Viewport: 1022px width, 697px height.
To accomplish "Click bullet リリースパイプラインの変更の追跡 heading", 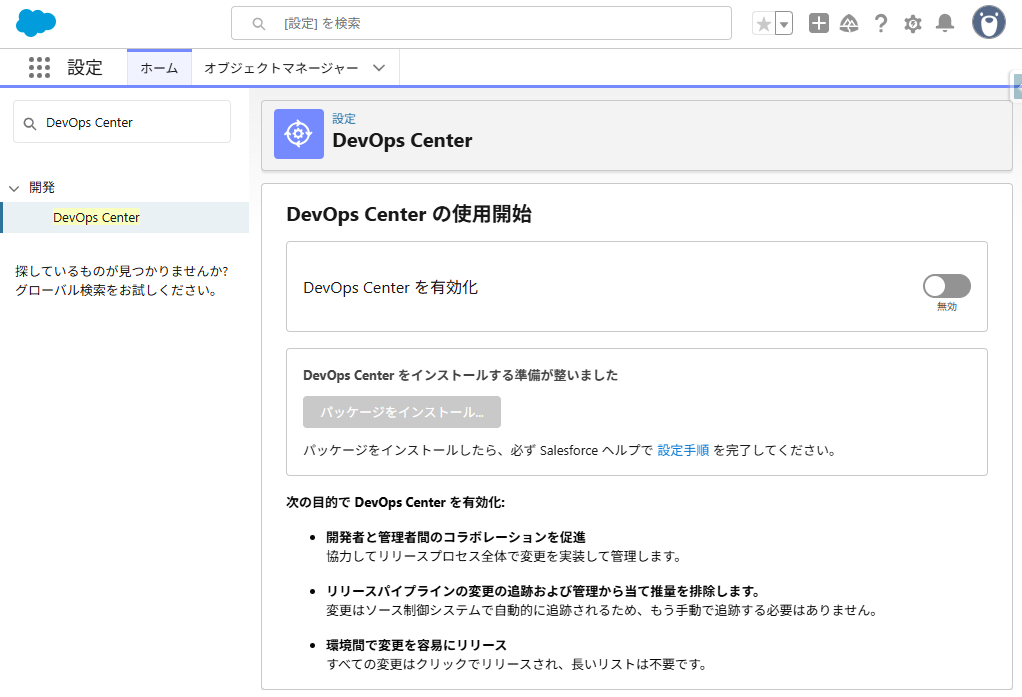I will (x=544, y=591).
